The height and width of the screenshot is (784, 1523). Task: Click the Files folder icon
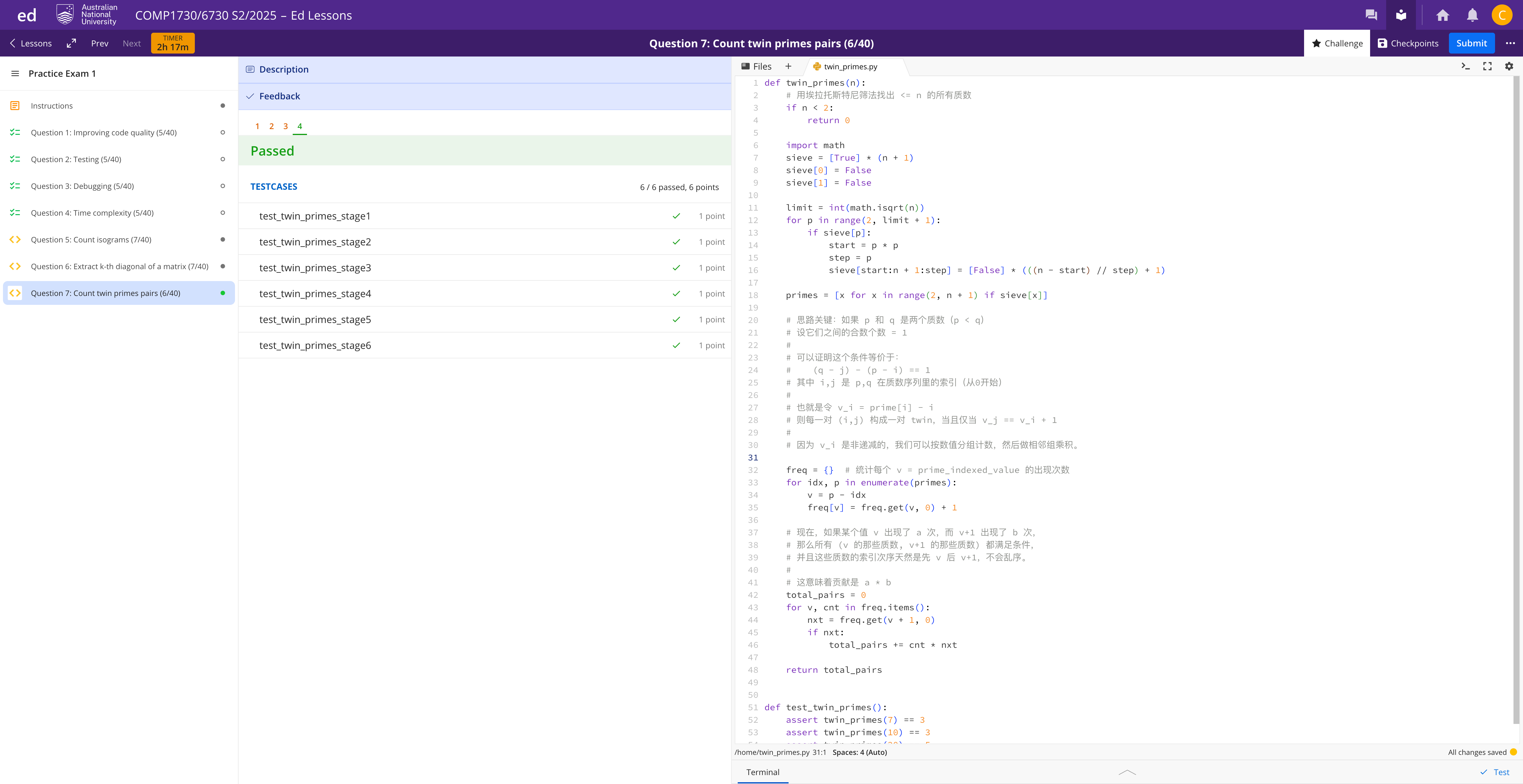click(x=745, y=66)
